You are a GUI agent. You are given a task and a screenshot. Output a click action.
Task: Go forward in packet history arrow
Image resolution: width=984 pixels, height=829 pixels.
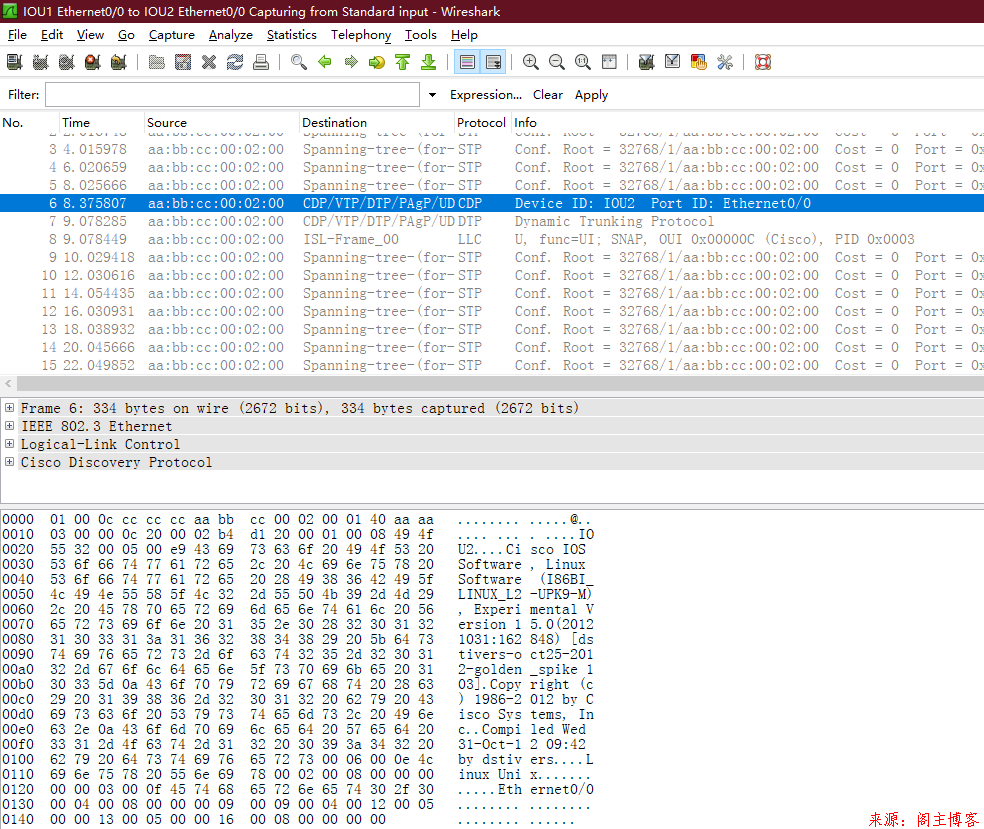[351, 62]
